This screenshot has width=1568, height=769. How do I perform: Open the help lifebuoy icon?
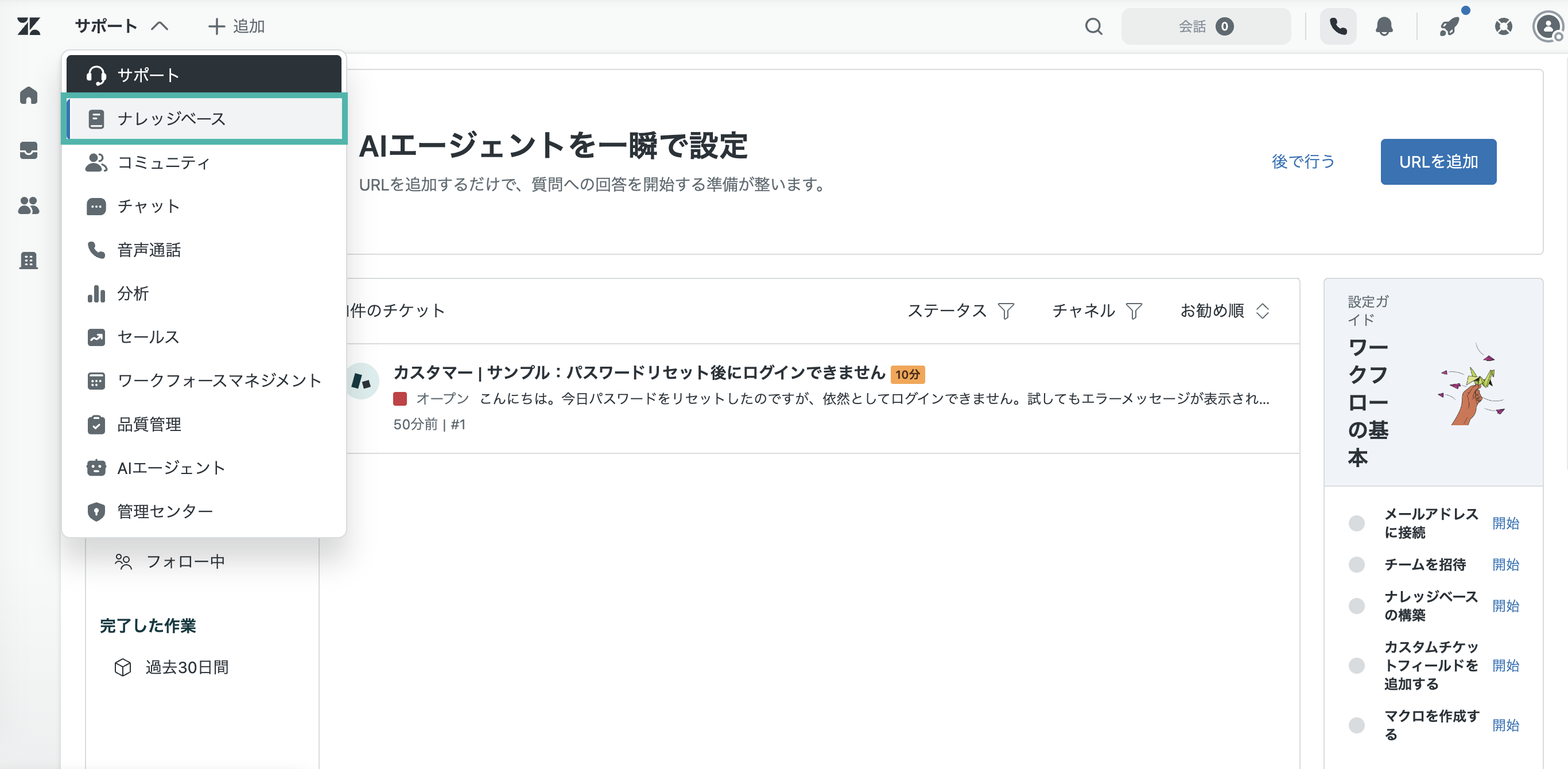click(x=1504, y=26)
